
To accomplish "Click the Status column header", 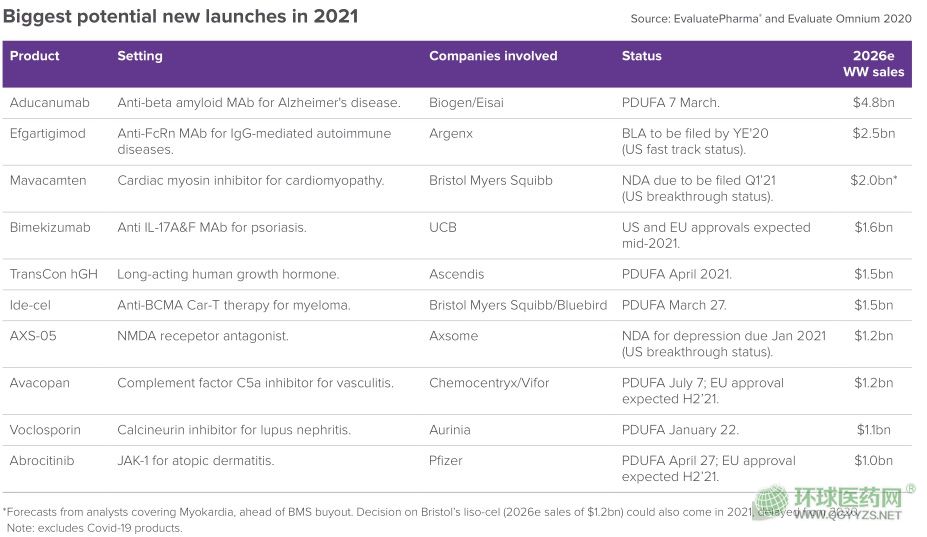I will [x=641, y=56].
